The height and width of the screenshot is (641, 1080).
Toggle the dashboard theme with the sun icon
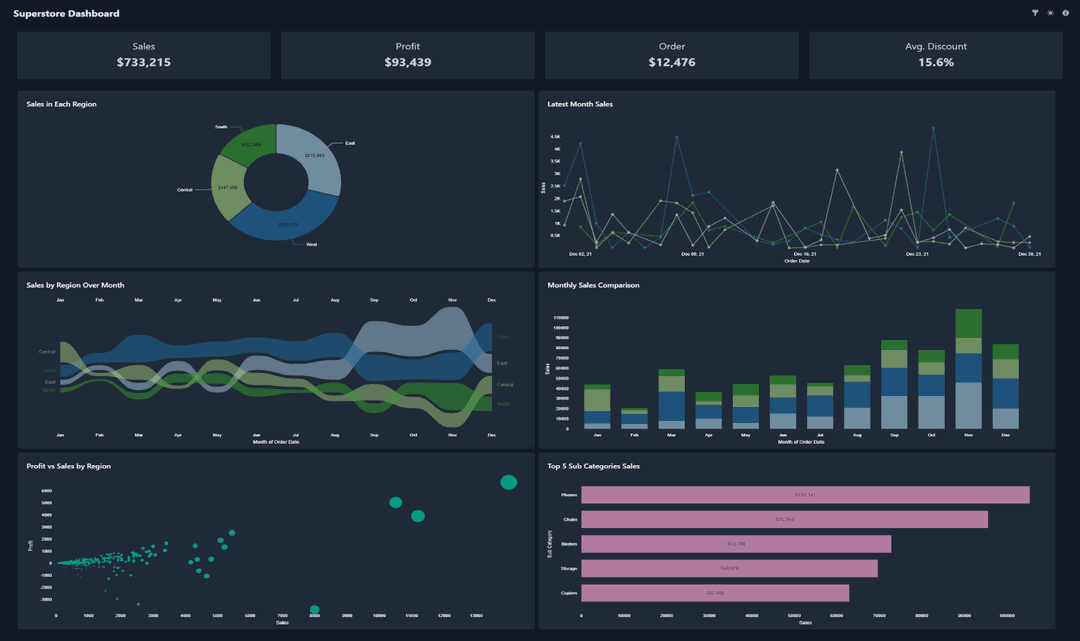coord(1050,12)
